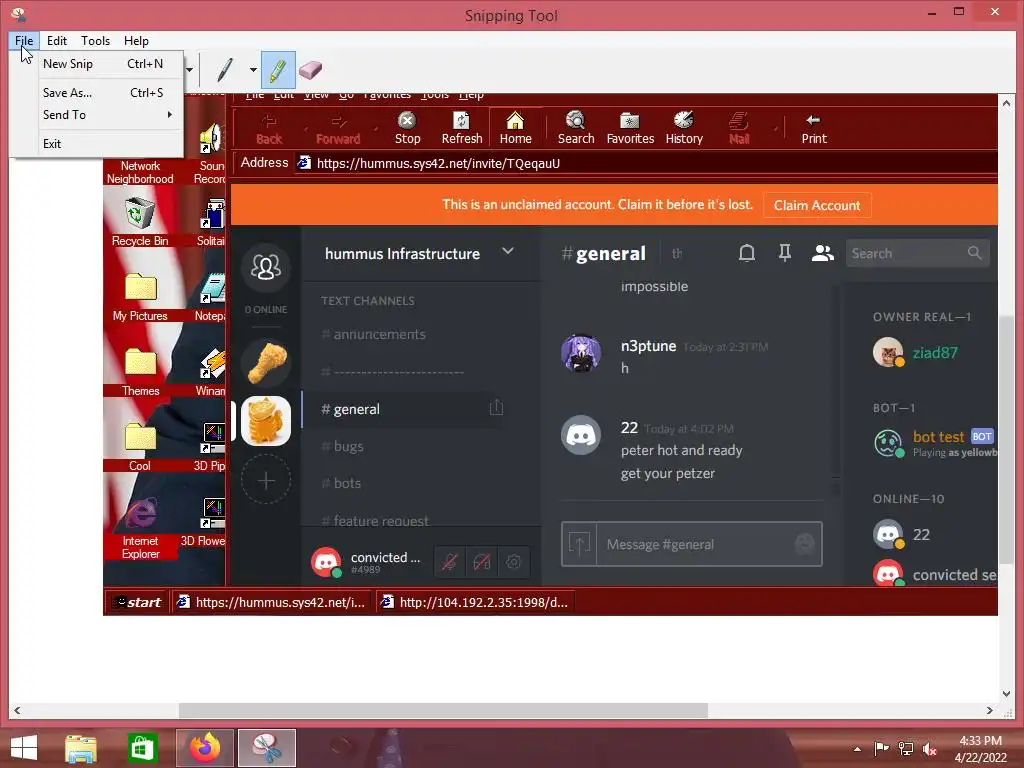
Task: Open the announcements channel
Action: (x=373, y=334)
